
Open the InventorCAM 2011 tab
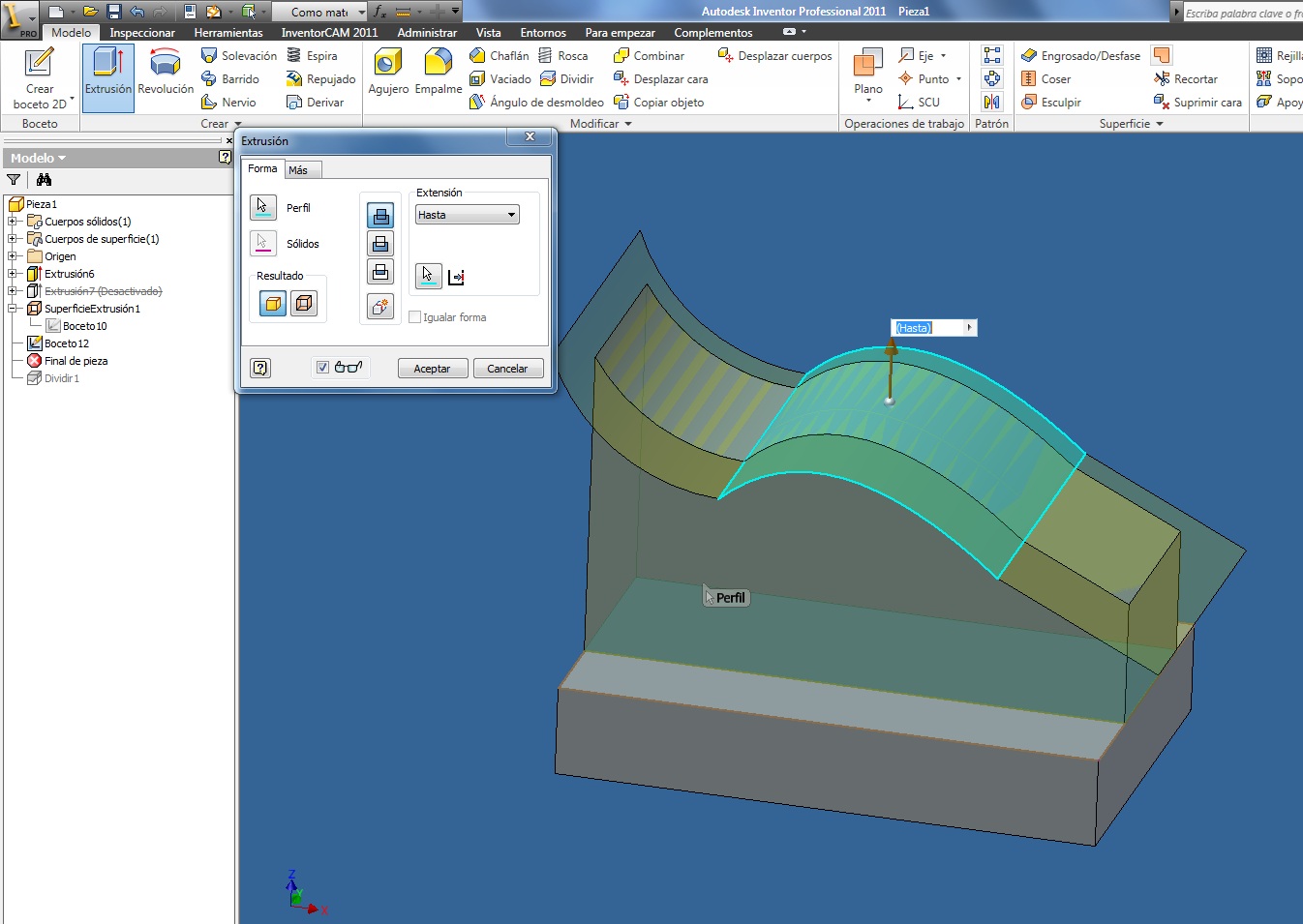pyautogui.click(x=329, y=33)
